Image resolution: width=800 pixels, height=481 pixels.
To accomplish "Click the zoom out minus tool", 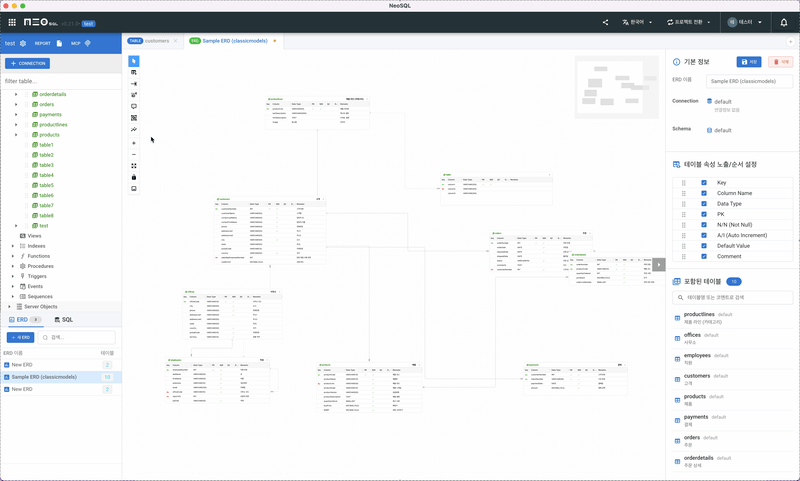I will (x=134, y=154).
